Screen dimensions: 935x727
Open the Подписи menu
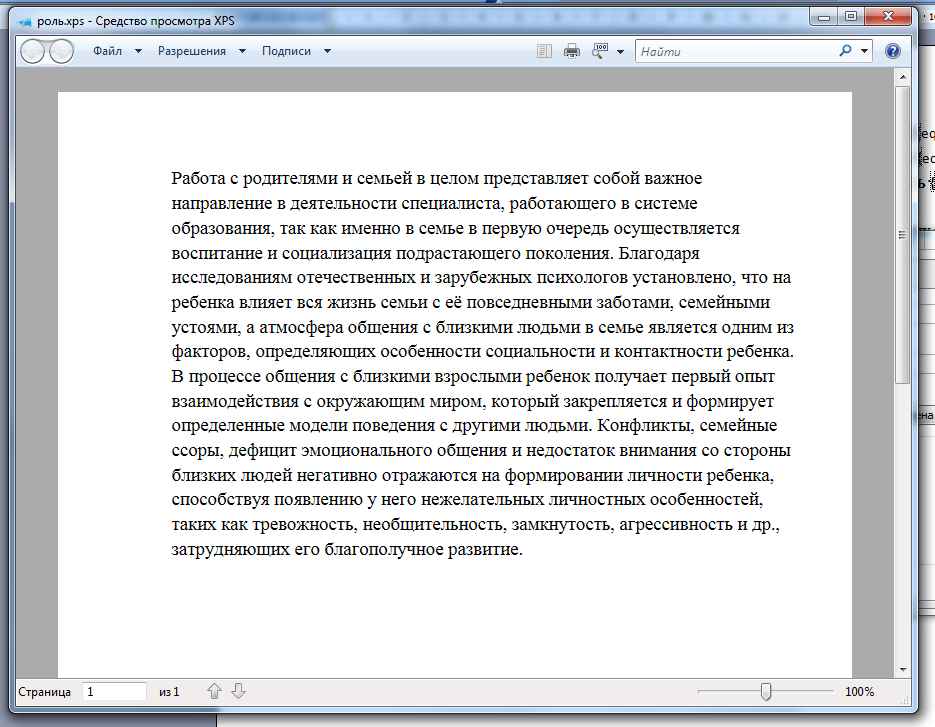pyautogui.click(x=286, y=51)
